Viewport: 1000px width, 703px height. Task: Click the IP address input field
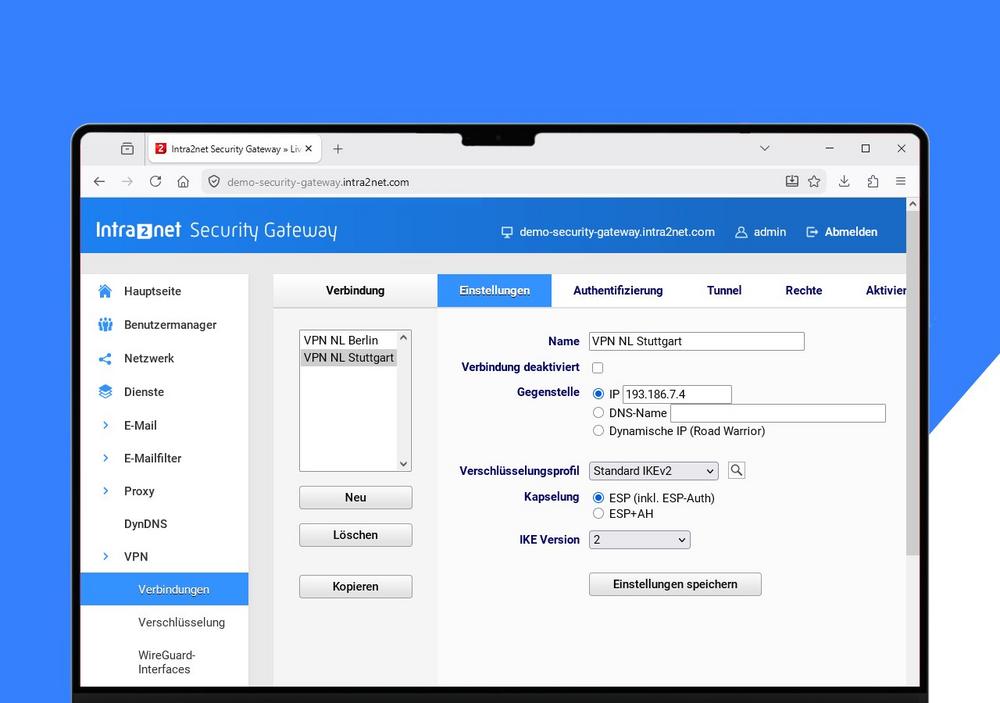point(677,394)
